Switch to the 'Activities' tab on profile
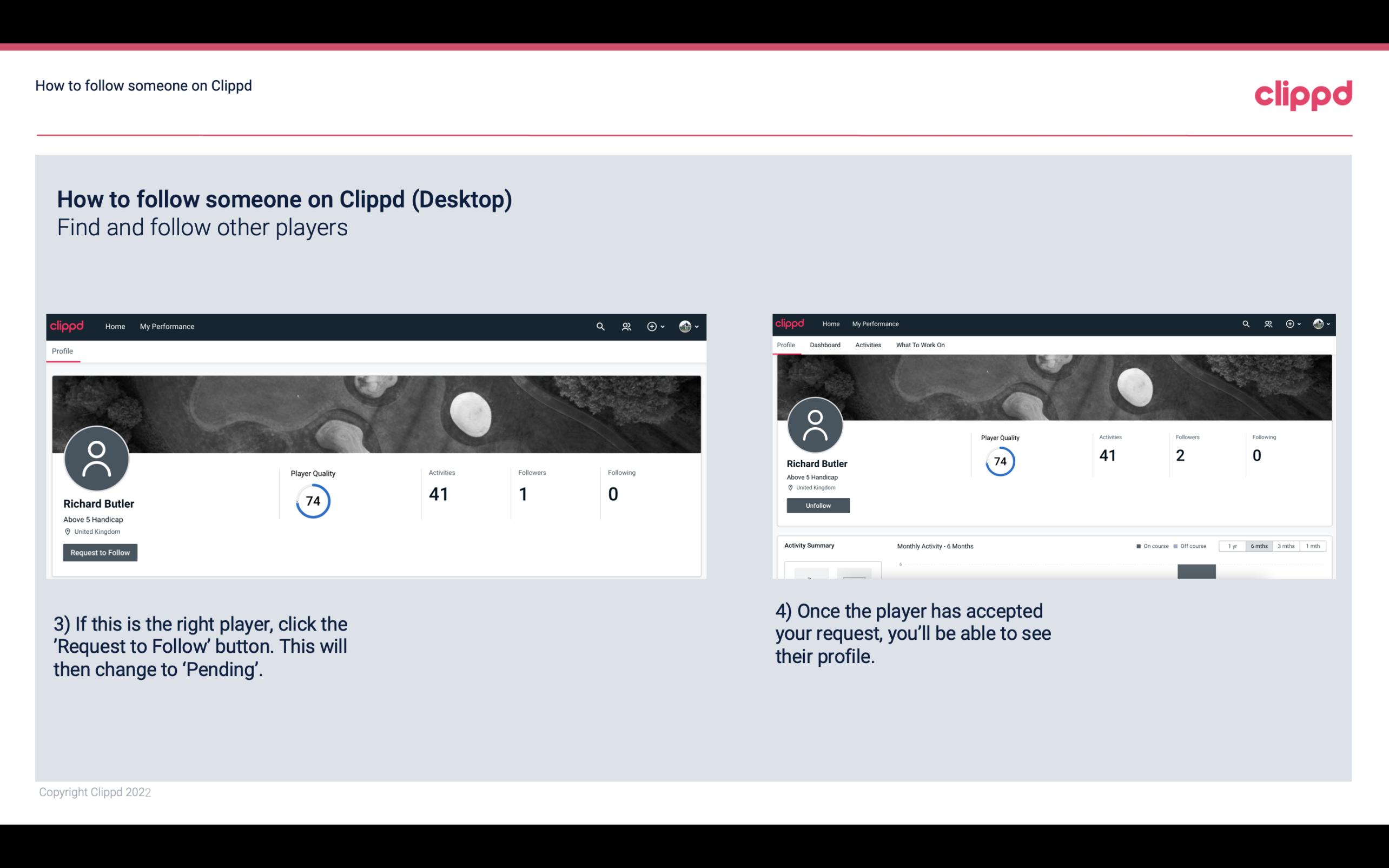The image size is (1389, 868). (866, 345)
